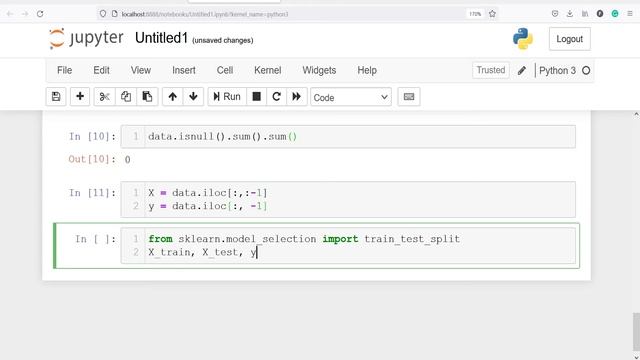Viewport: 640px width, 360px height.
Task: Cut selected cells with the scissors icon
Action: pos(104,97)
